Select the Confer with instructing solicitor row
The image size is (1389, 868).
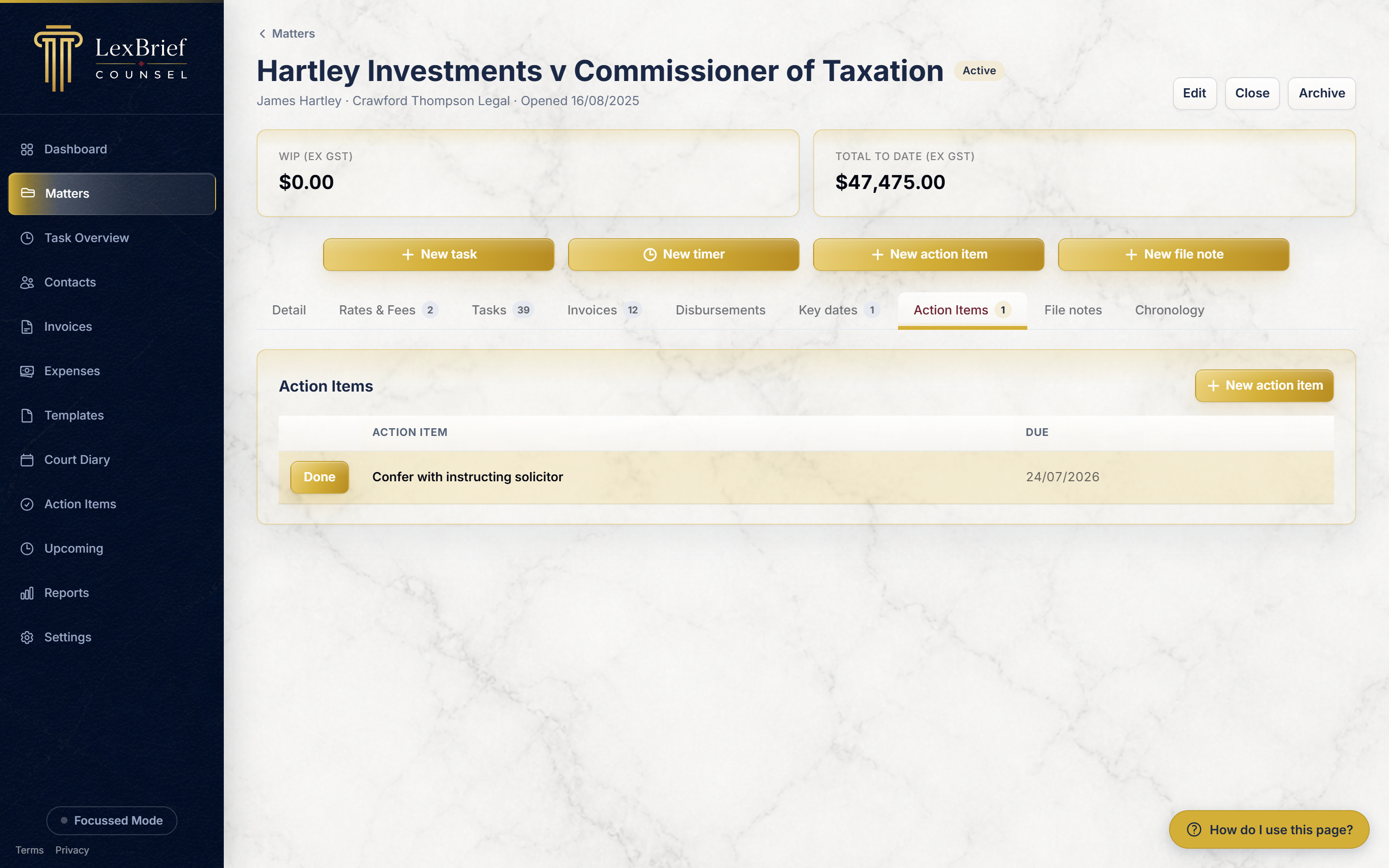pos(806,477)
